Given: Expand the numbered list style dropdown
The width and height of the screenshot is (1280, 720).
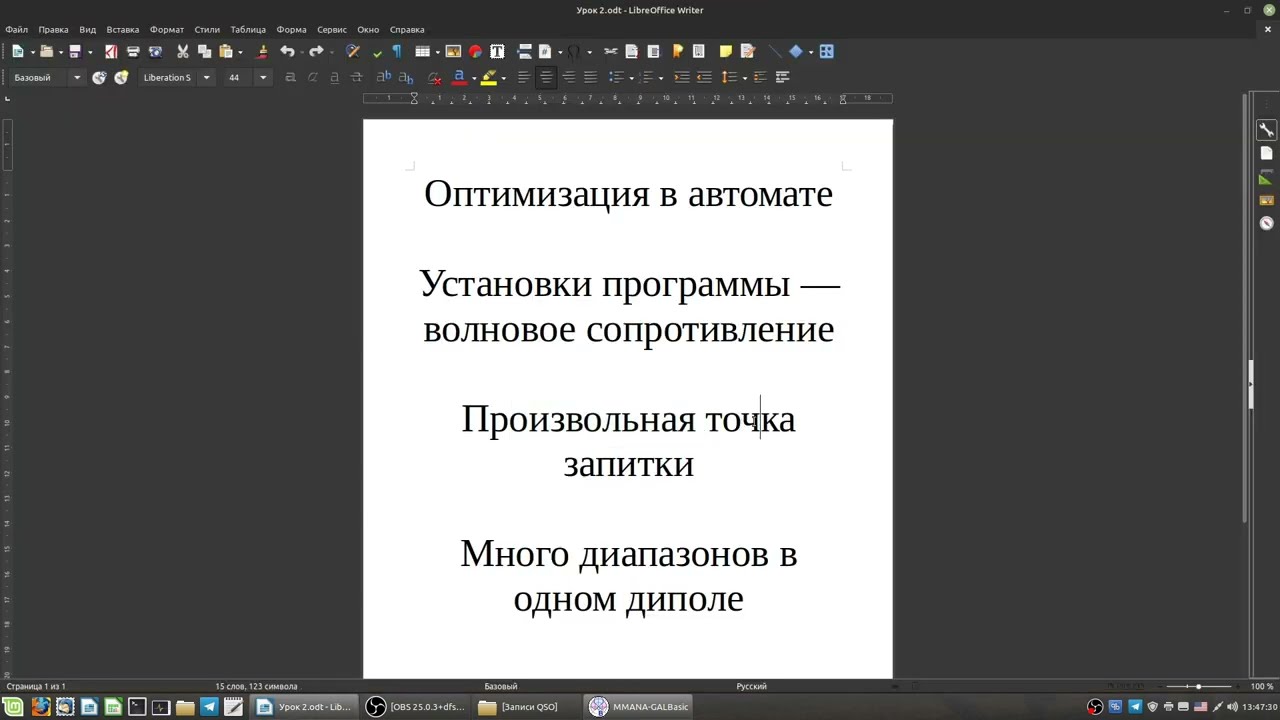Looking at the screenshot, I should [x=661, y=77].
